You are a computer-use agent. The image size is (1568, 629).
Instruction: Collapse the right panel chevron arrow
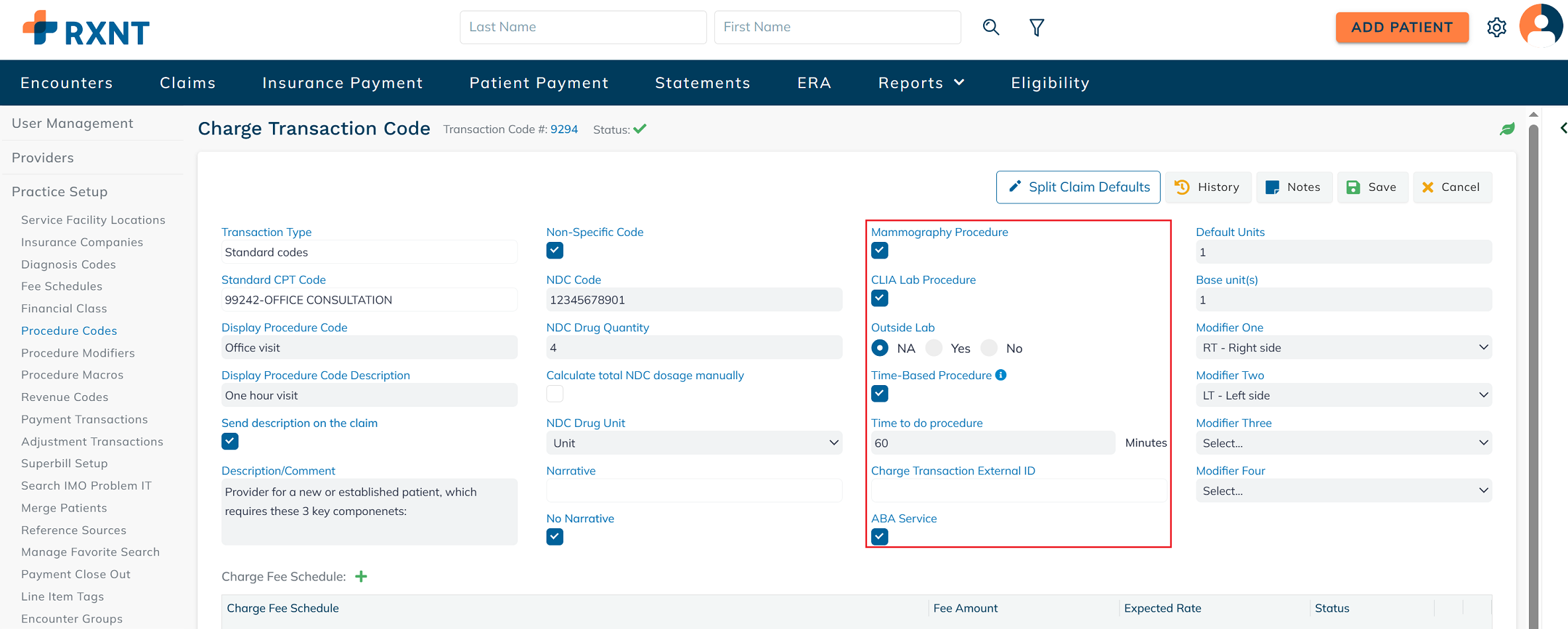coord(1563,128)
